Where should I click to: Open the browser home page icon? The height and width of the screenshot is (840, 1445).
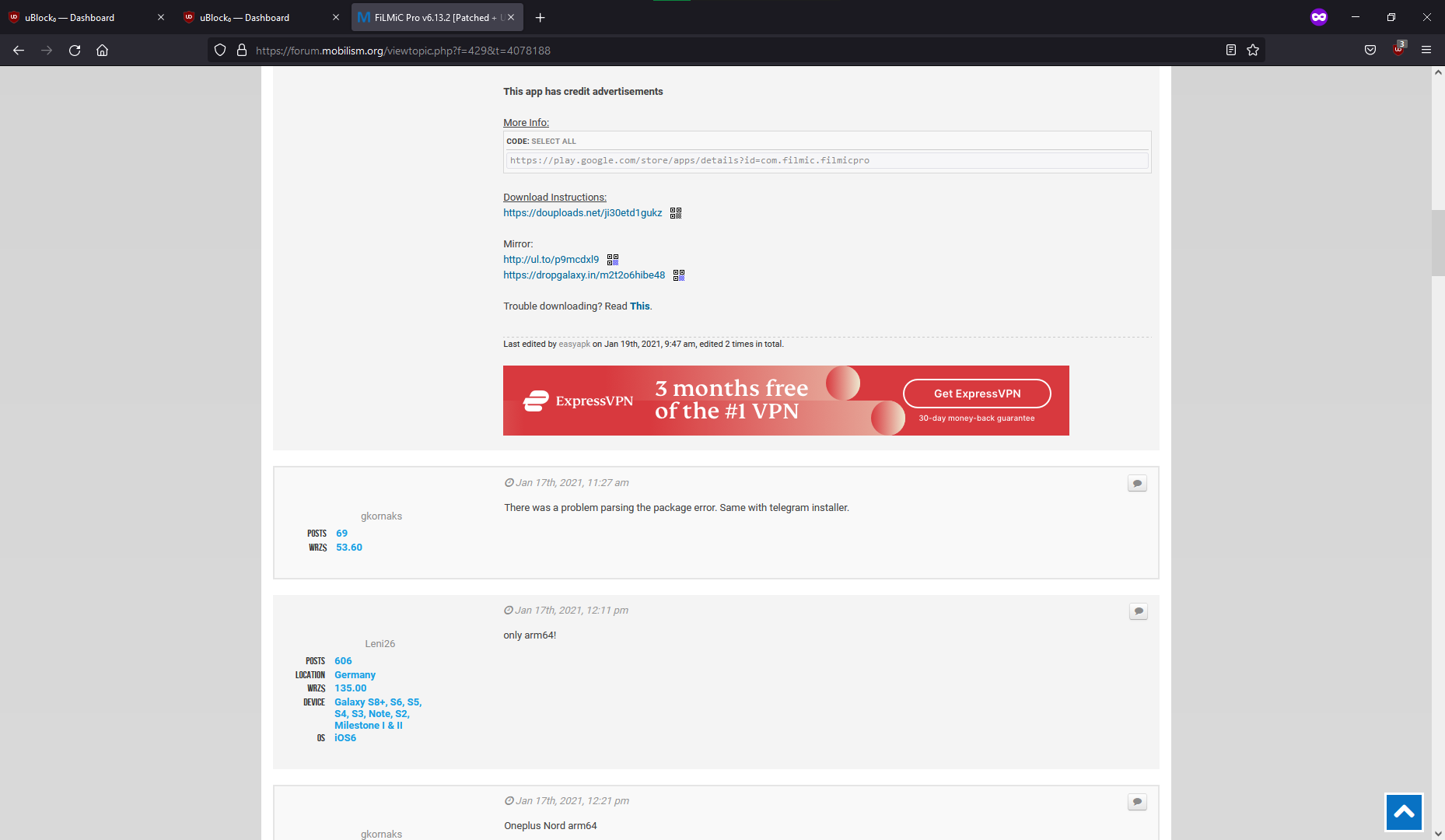click(x=102, y=50)
